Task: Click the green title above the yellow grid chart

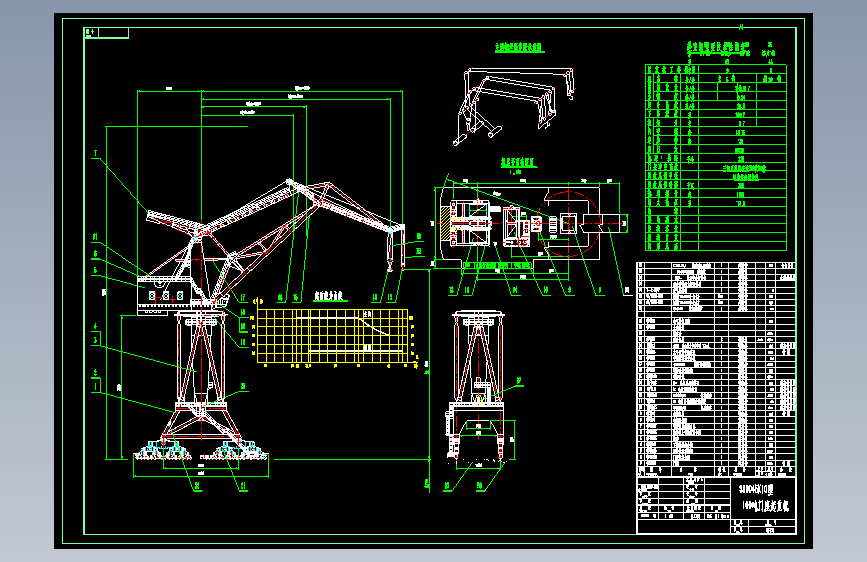Action: pos(329,296)
